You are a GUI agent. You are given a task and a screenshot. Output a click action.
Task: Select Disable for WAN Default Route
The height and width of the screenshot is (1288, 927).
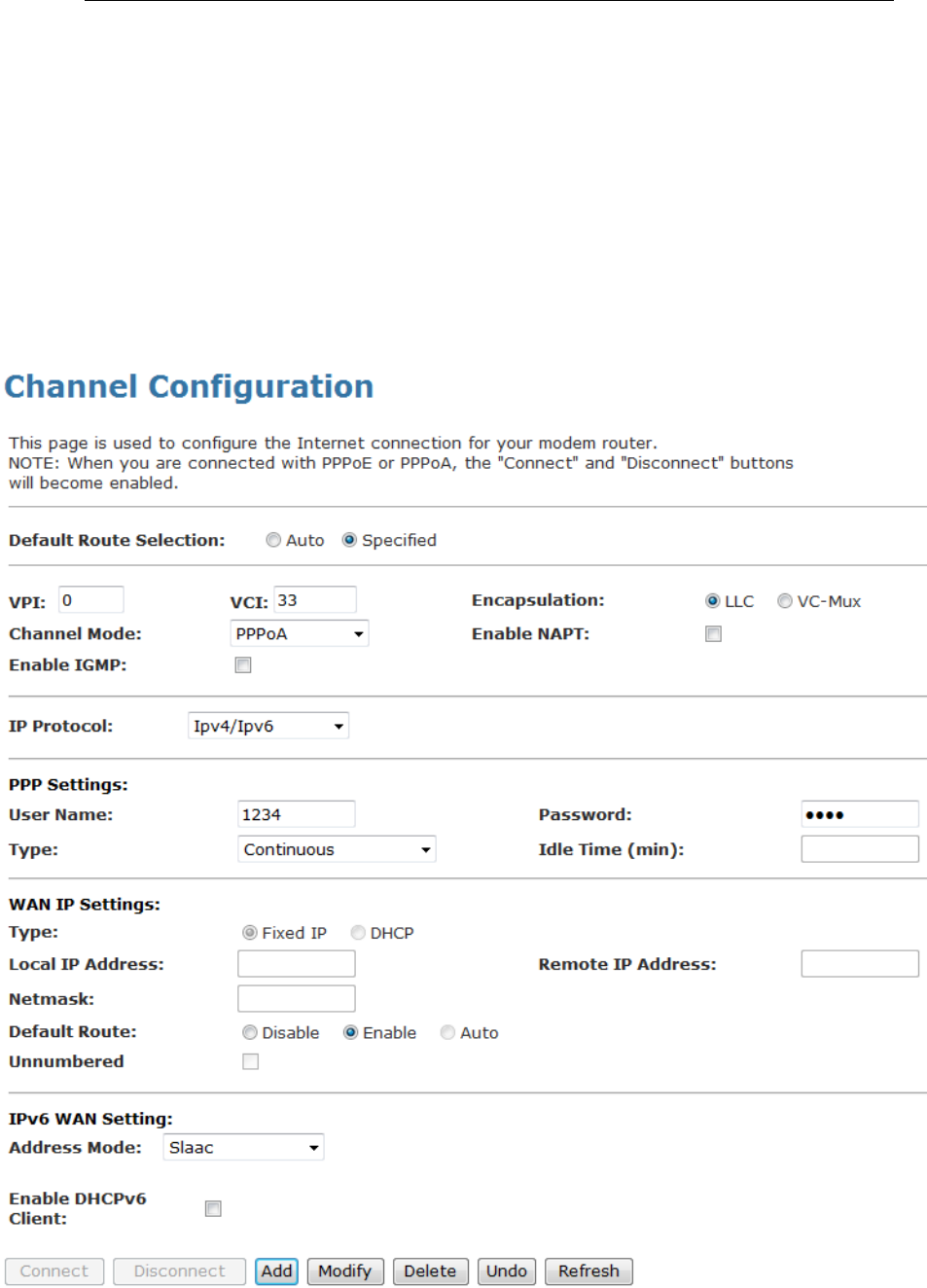pyautogui.click(x=250, y=1033)
